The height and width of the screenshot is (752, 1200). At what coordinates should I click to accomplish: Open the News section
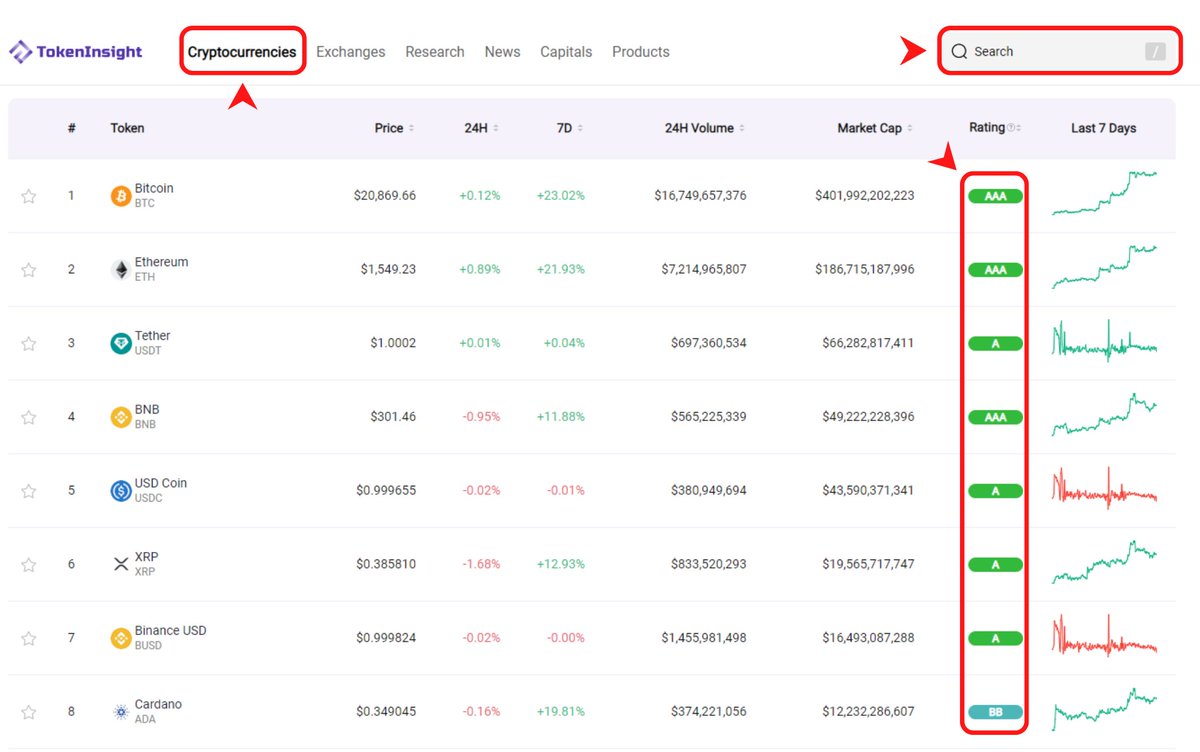pyautogui.click(x=502, y=52)
